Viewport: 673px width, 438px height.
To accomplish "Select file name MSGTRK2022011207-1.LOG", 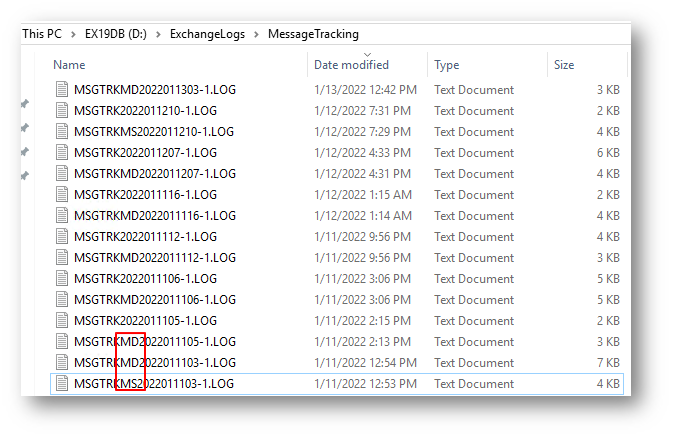I will (x=146, y=153).
